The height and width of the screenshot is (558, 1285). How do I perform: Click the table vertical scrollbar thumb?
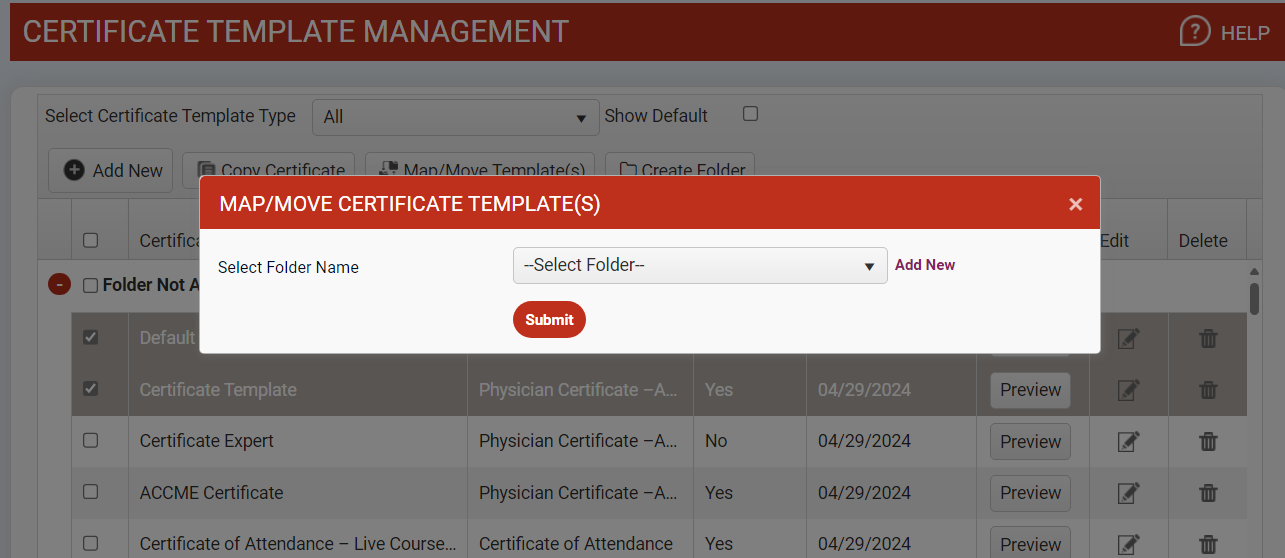[x=1254, y=298]
